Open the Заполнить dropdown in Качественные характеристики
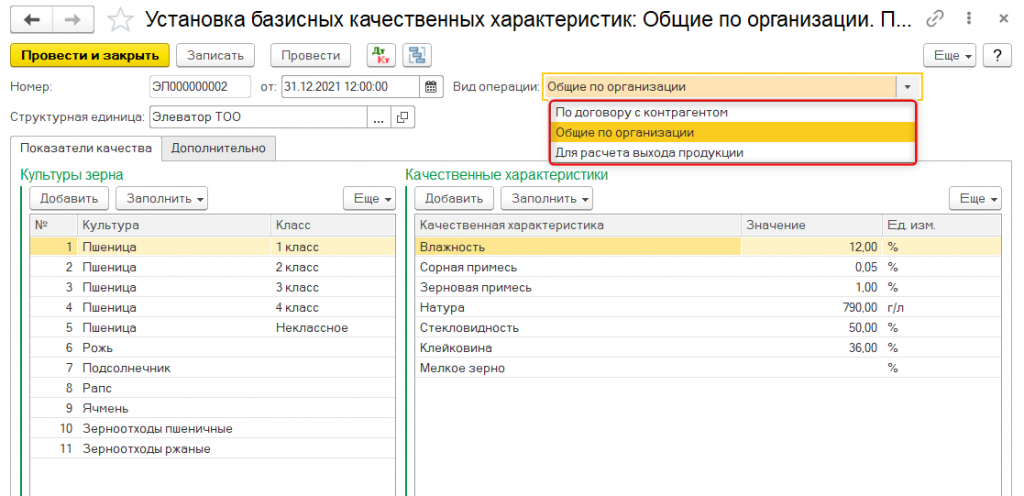The width and height of the screenshot is (1024, 496). [546, 198]
